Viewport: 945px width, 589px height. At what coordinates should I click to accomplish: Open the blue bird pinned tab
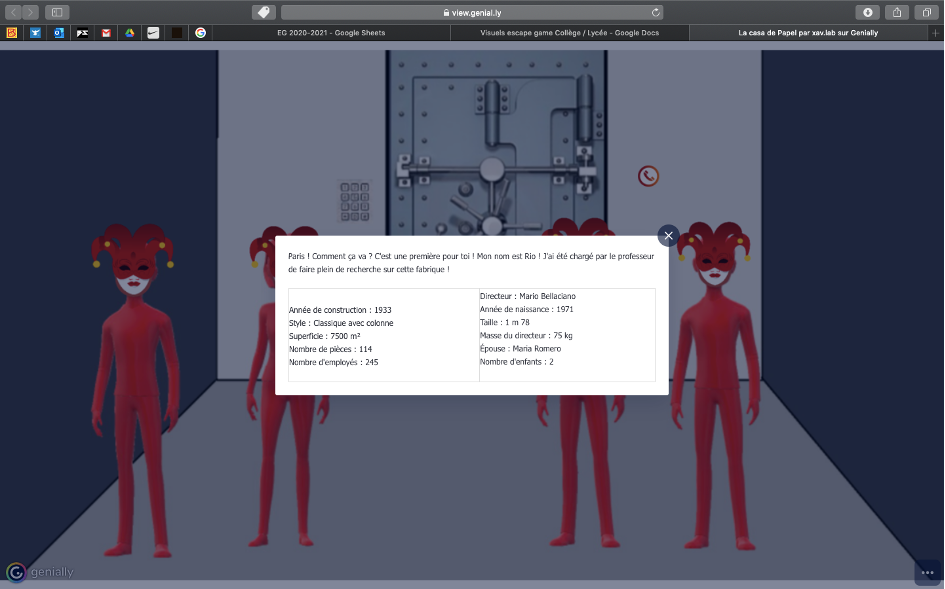point(36,33)
